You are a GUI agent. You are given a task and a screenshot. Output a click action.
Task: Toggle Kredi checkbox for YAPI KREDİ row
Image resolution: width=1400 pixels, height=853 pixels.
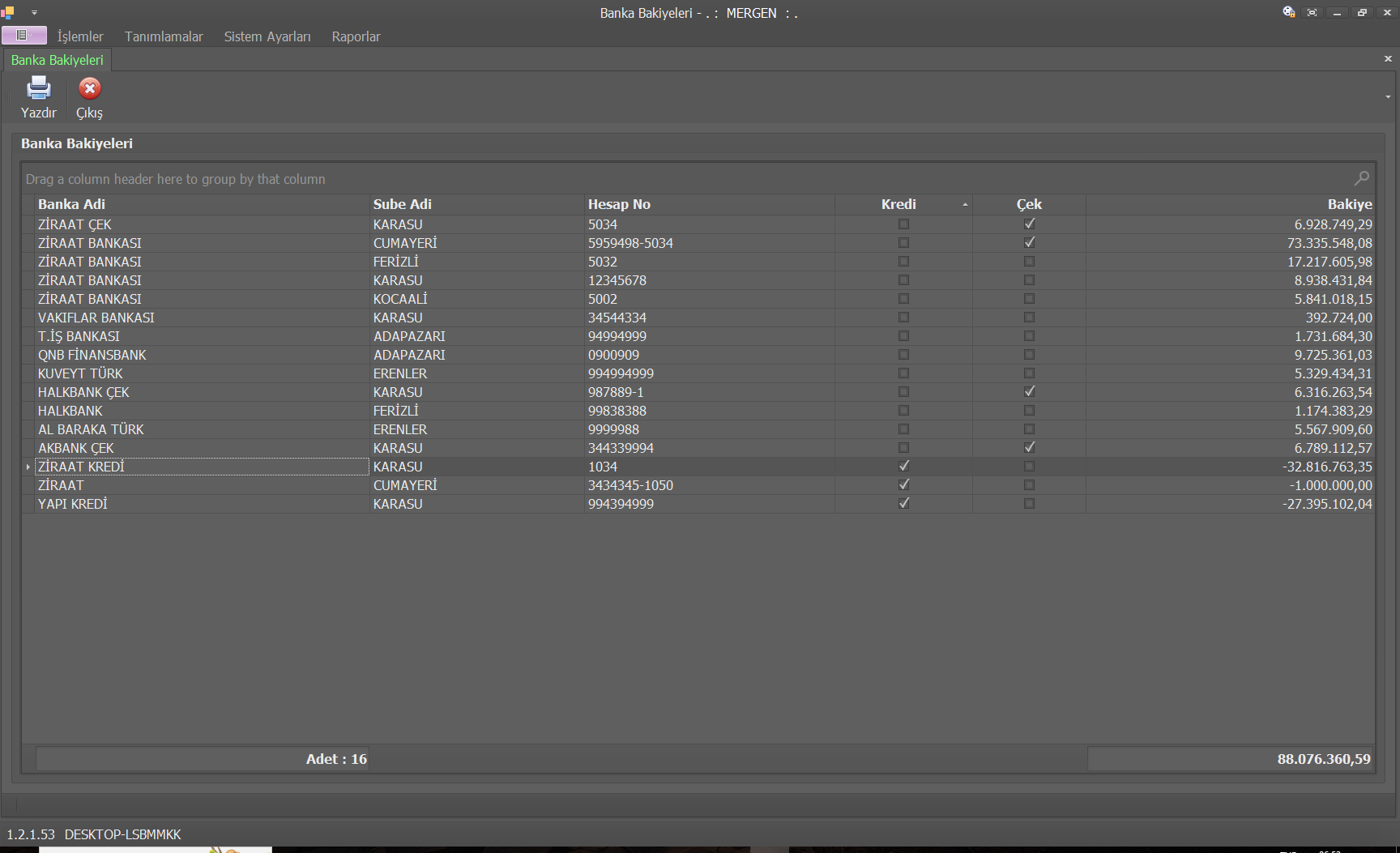(x=903, y=504)
